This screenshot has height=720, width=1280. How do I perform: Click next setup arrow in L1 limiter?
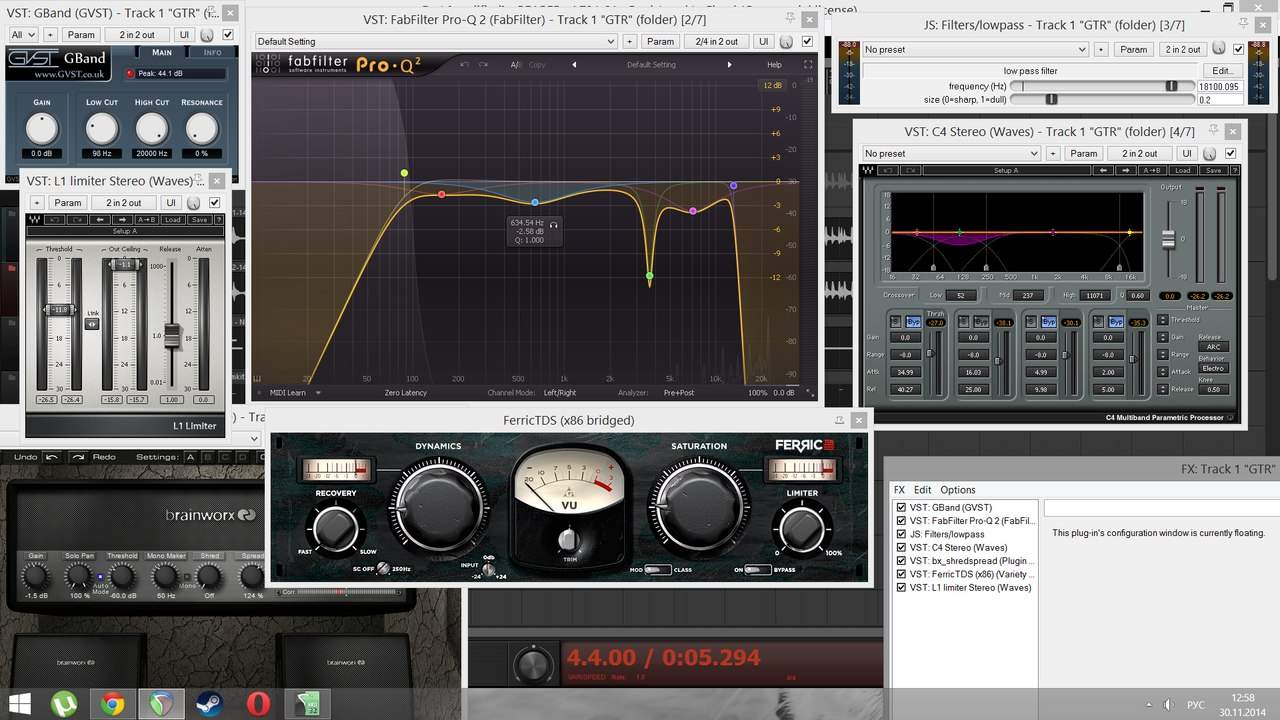point(122,220)
